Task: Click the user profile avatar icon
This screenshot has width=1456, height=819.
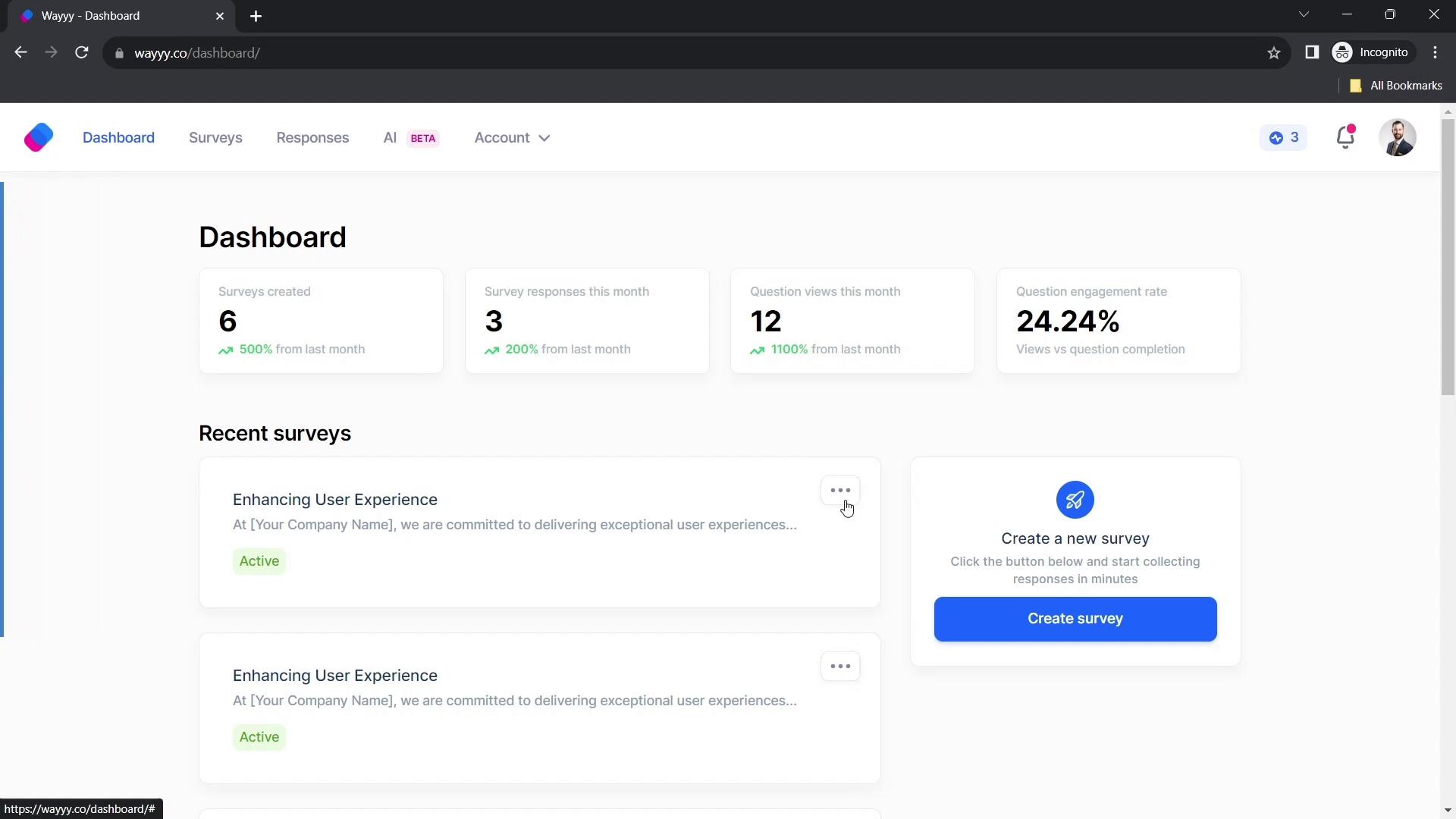Action: click(x=1398, y=137)
